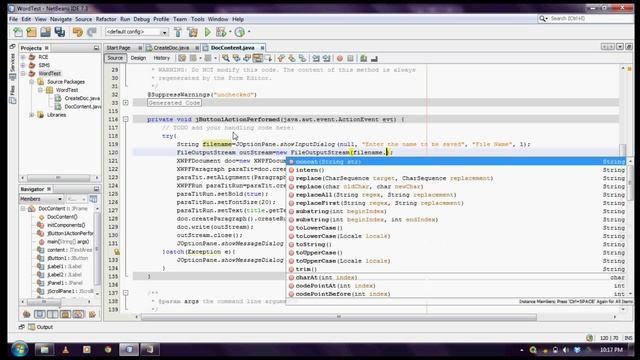Image resolution: width=640 pixels, height=360 pixels.
Task: Open the Files side tab
Action: coord(12,94)
